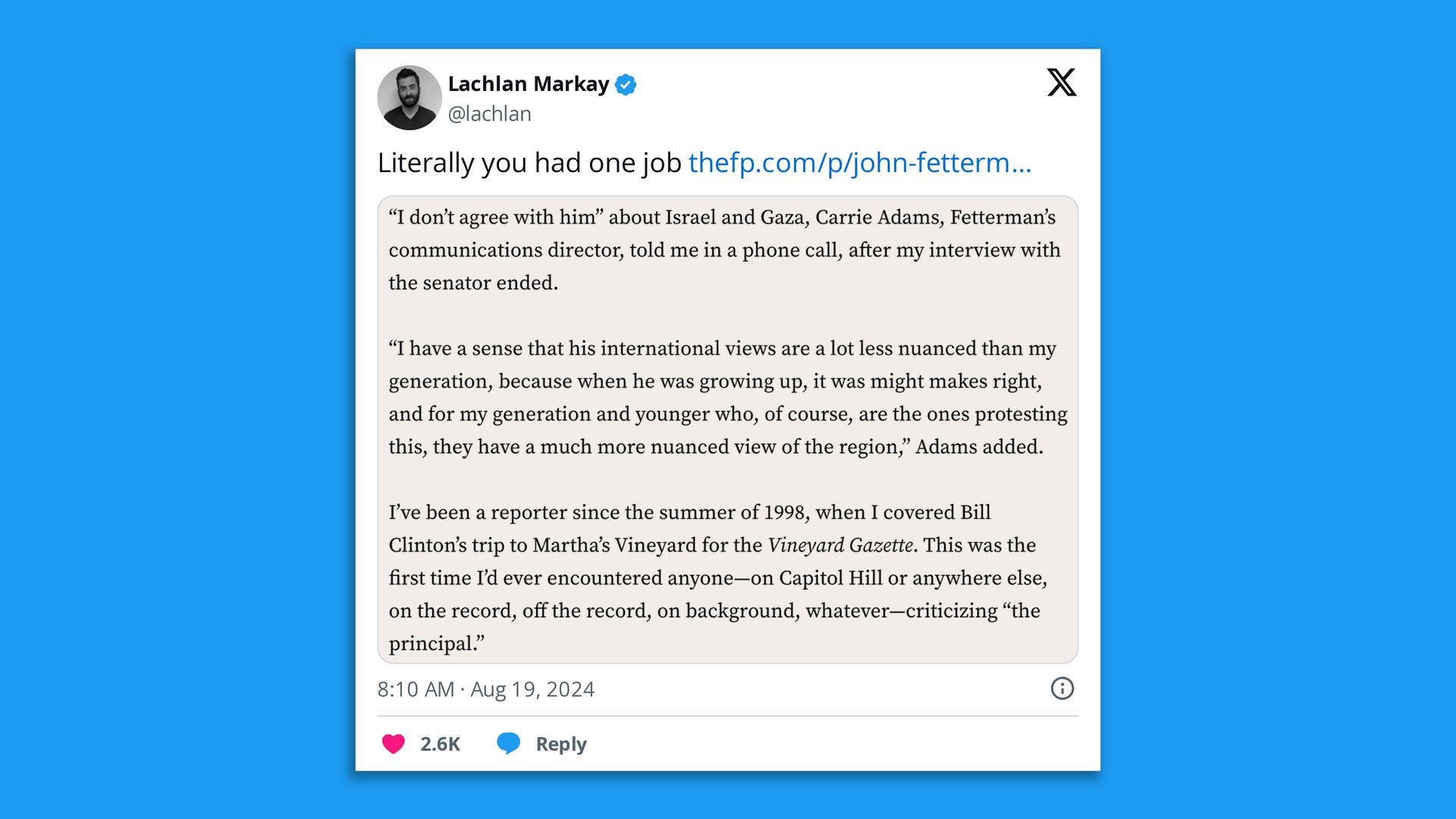Click the Carrie Adams quote paragraph

[x=720, y=250]
